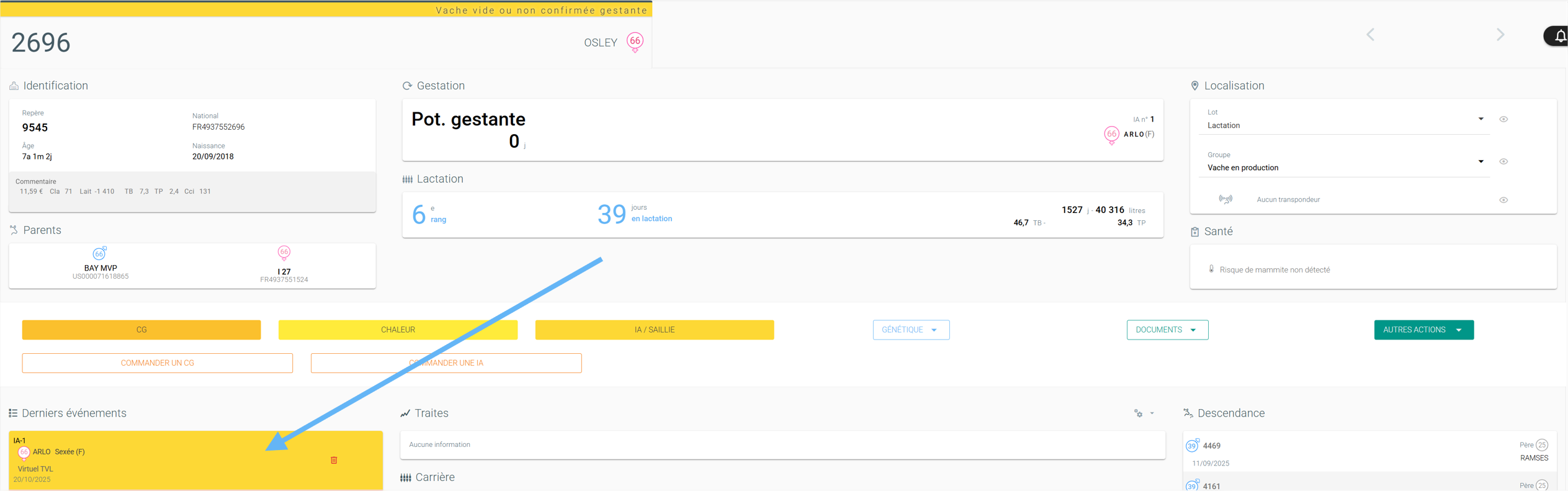Click the 66 badge next to ARLO (F) in Gestation
Image resolution: width=1568 pixels, height=491 pixels.
point(1111,134)
